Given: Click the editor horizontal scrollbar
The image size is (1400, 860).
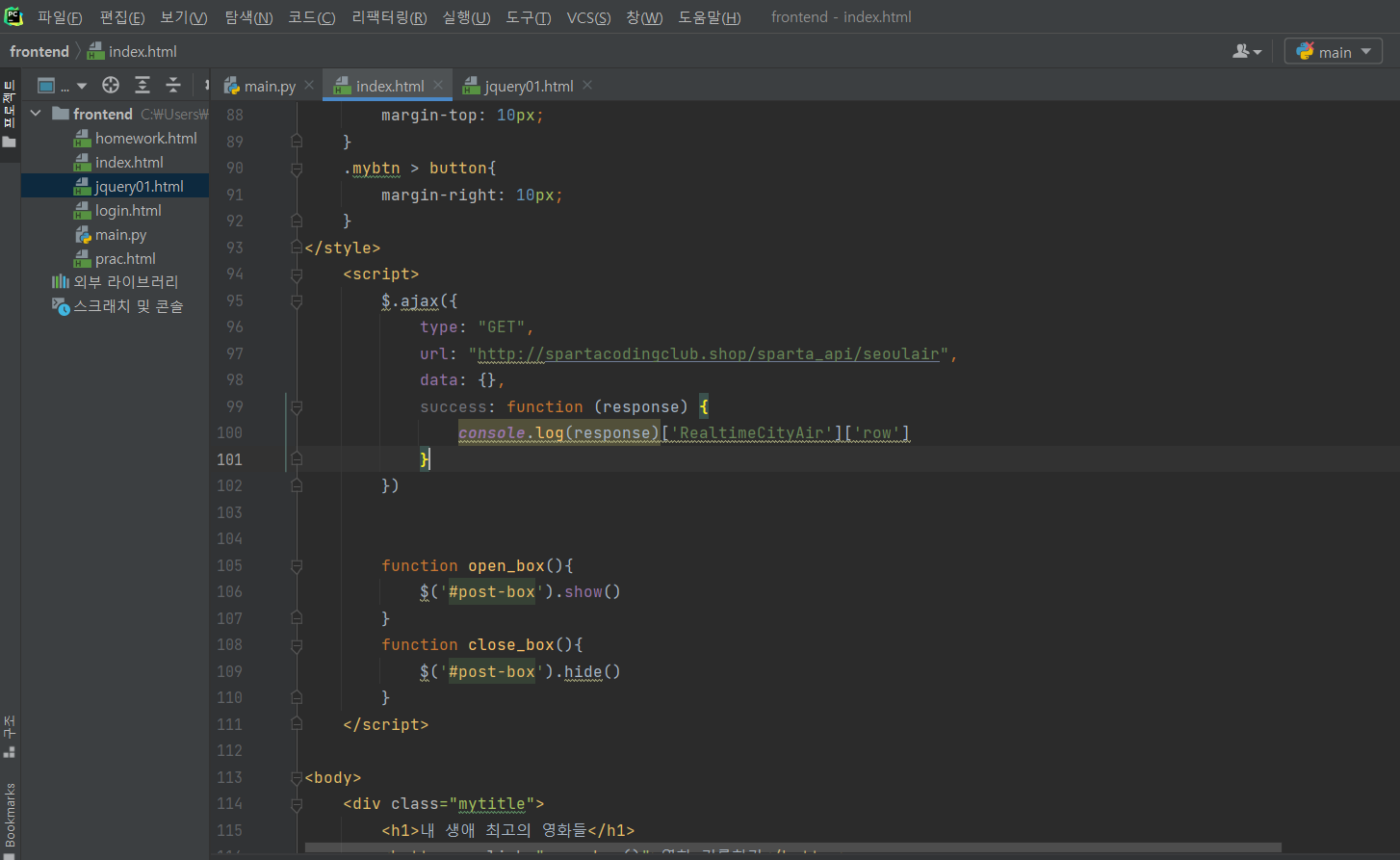Looking at the screenshot, I should [x=792, y=848].
